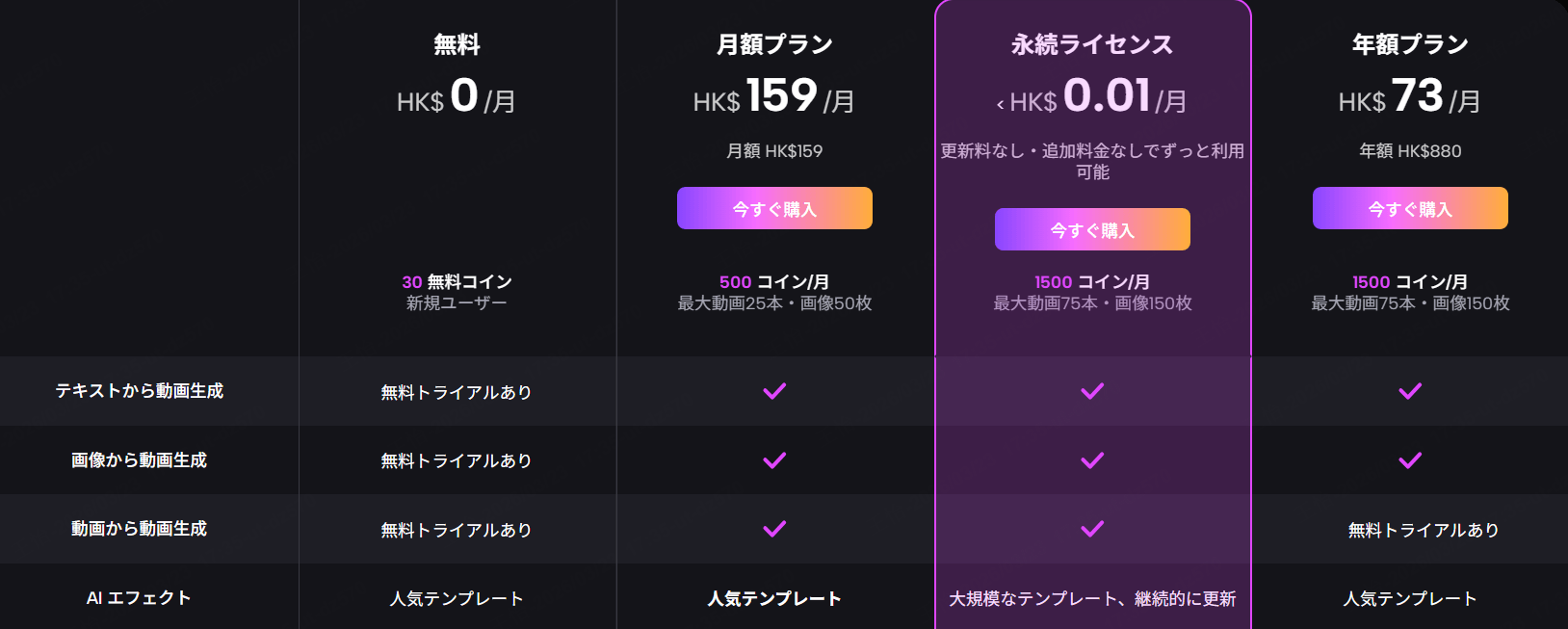Click the checkmark for テキストから動画生成 under 年額プラン
Screen dimensions: 1568x629
coord(1410,391)
